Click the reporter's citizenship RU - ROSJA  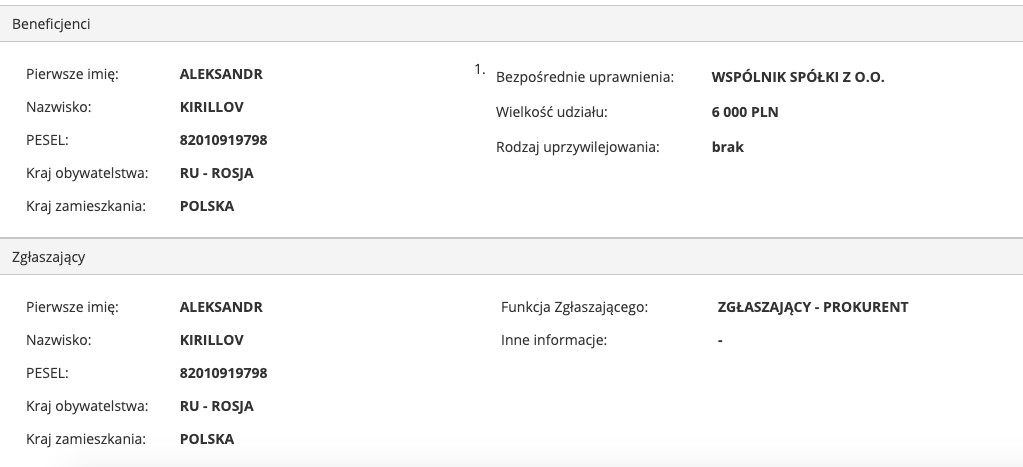coord(217,406)
